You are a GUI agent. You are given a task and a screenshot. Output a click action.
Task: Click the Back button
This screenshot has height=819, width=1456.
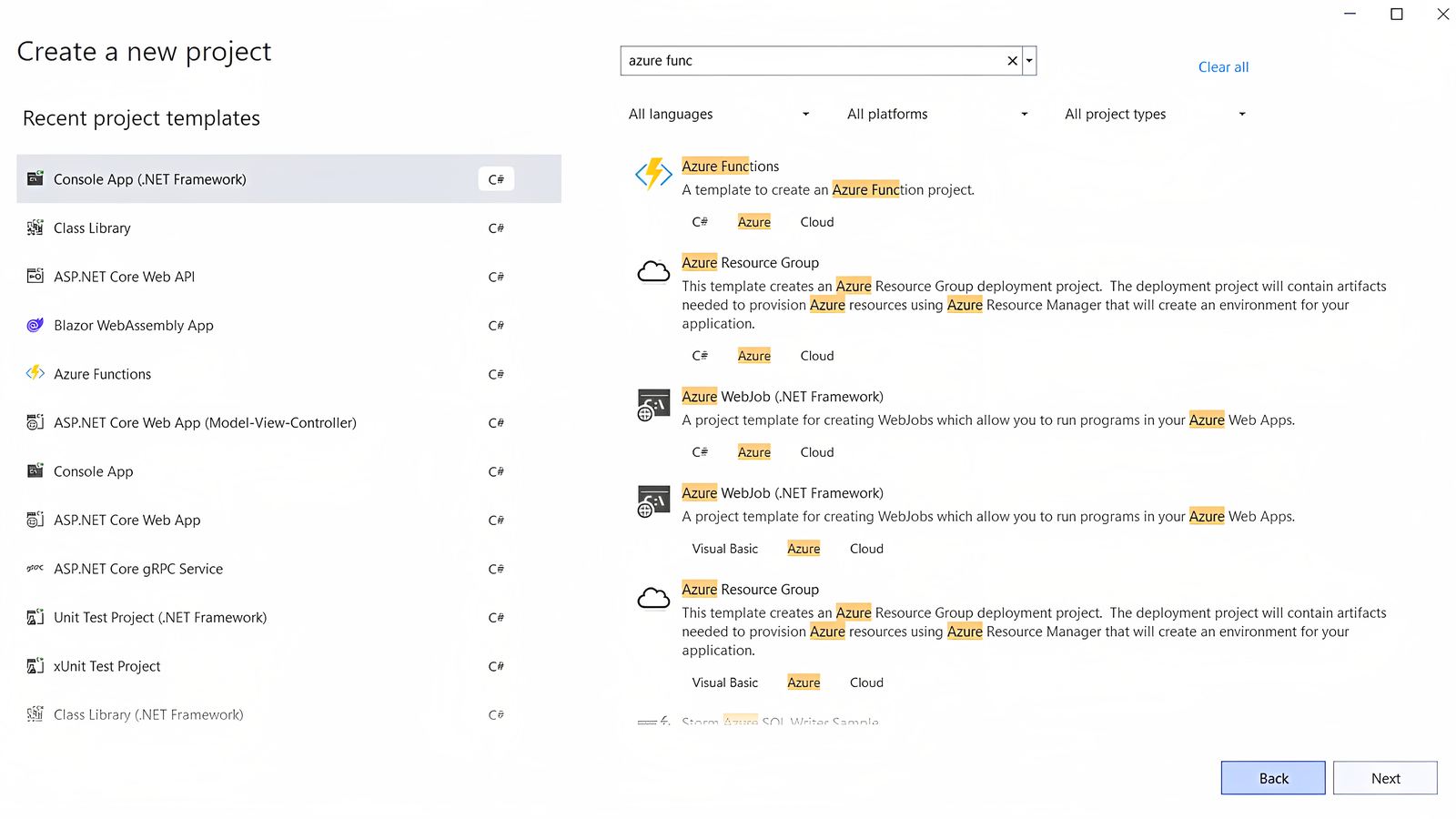[1273, 778]
